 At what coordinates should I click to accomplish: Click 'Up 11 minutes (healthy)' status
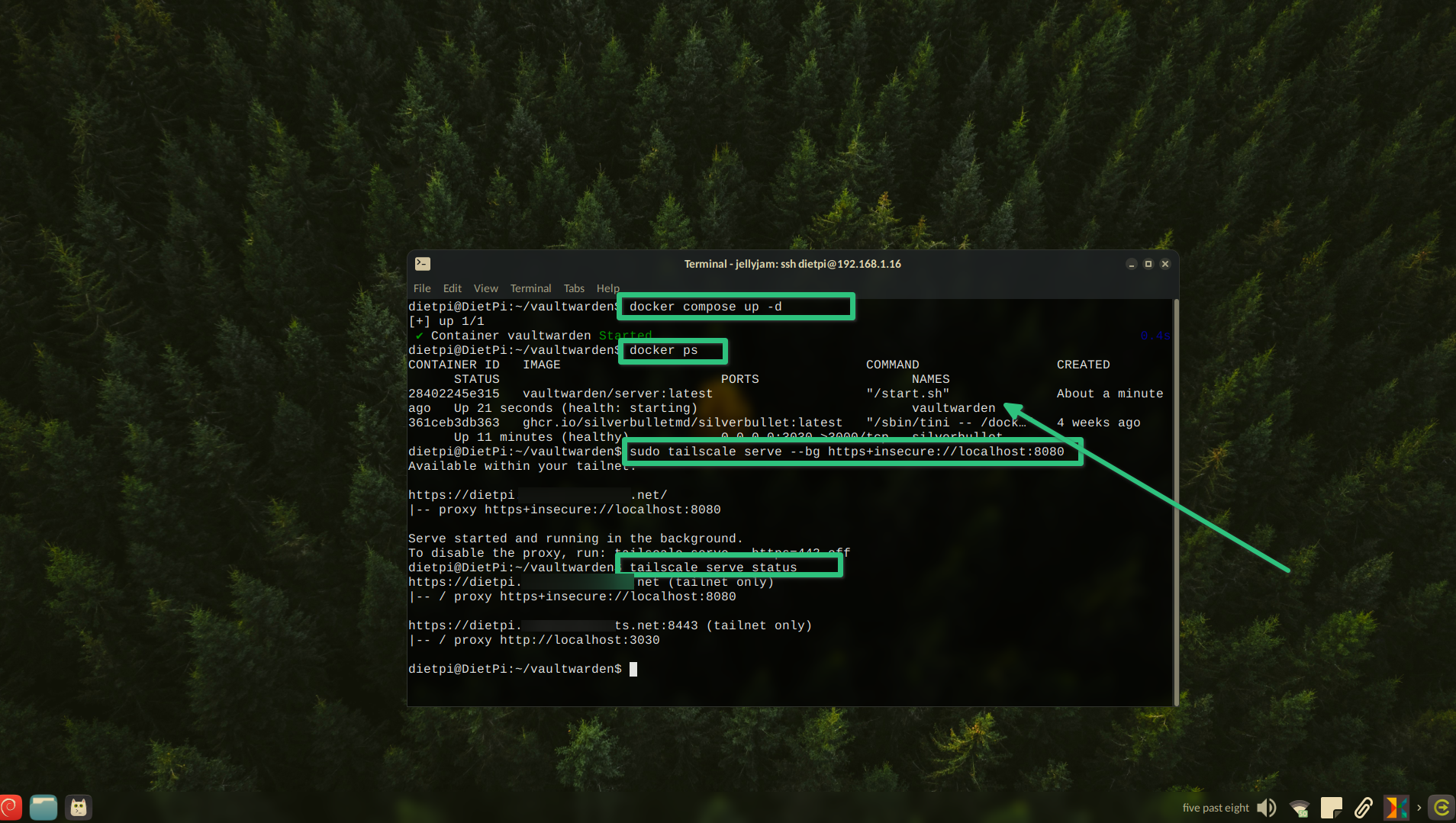pos(541,437)
